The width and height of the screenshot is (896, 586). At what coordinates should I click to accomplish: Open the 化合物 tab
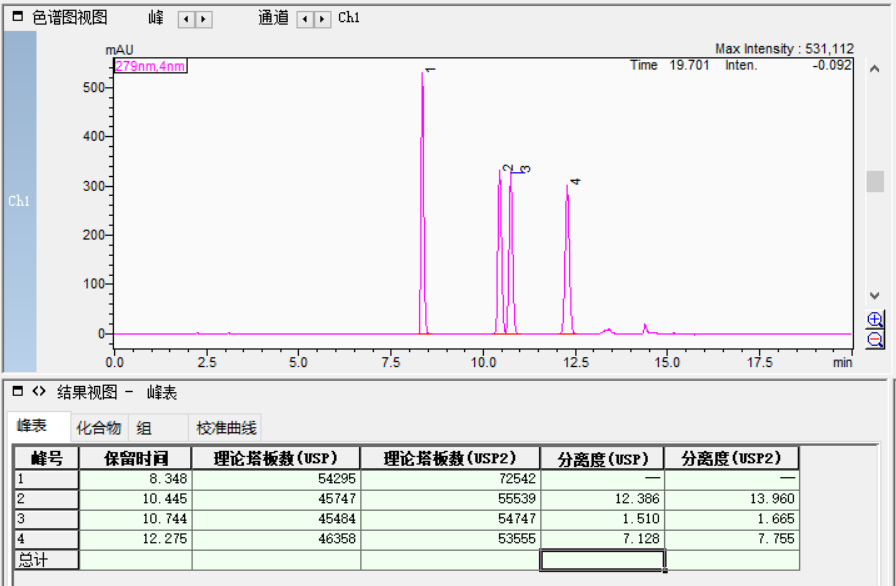tap(99, 428)
